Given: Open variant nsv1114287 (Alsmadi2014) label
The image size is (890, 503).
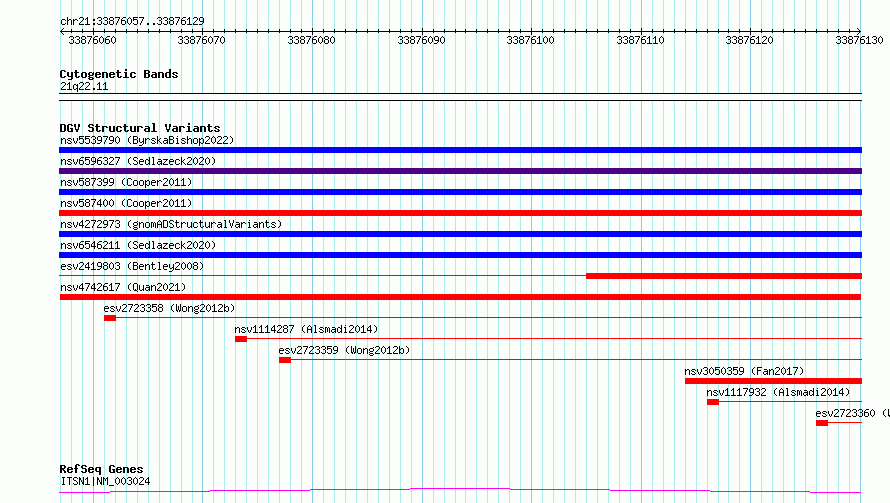Looking at the screenshot, I should pyautogui.click(x=307, y=329).
